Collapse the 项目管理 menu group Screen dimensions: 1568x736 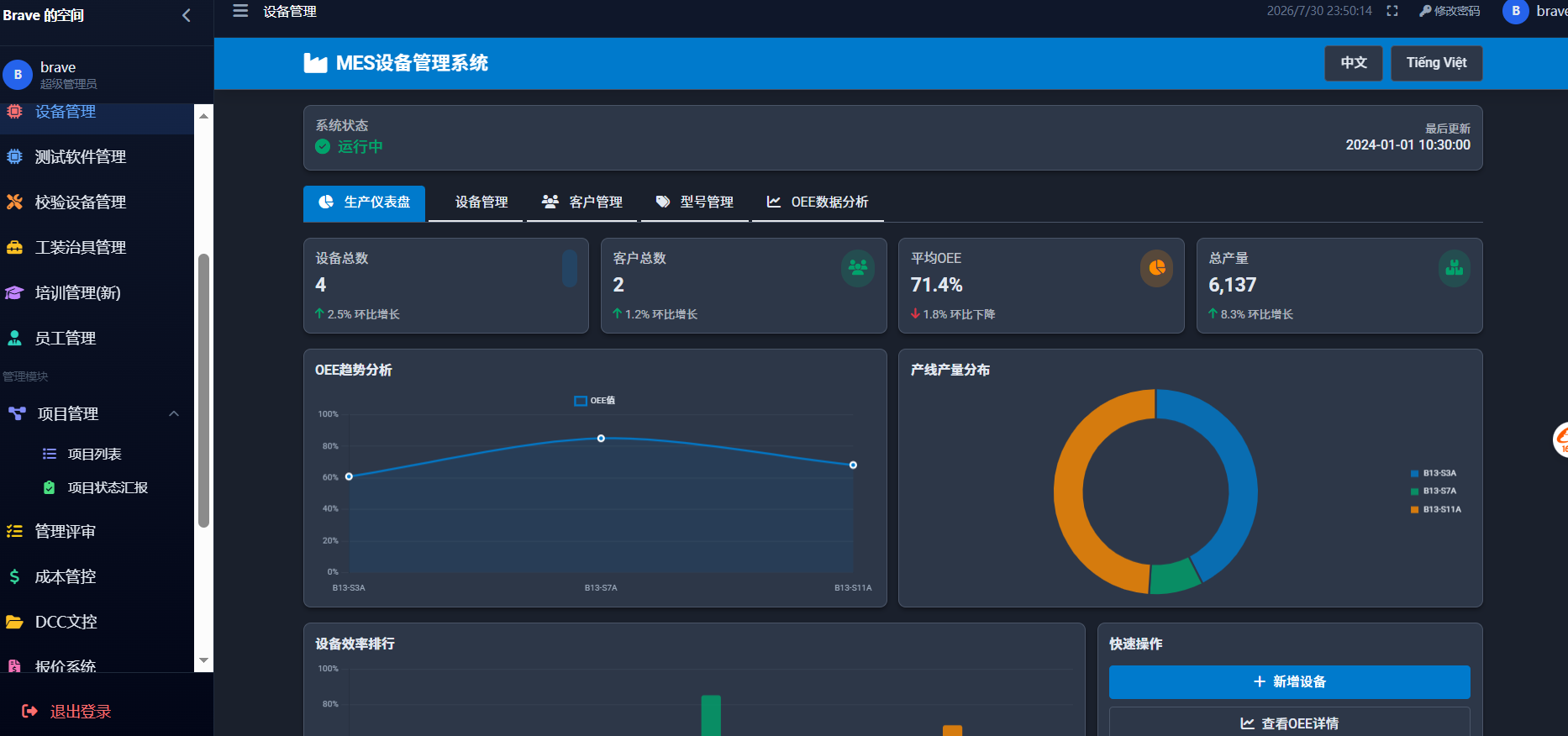(x=174, y=413)
